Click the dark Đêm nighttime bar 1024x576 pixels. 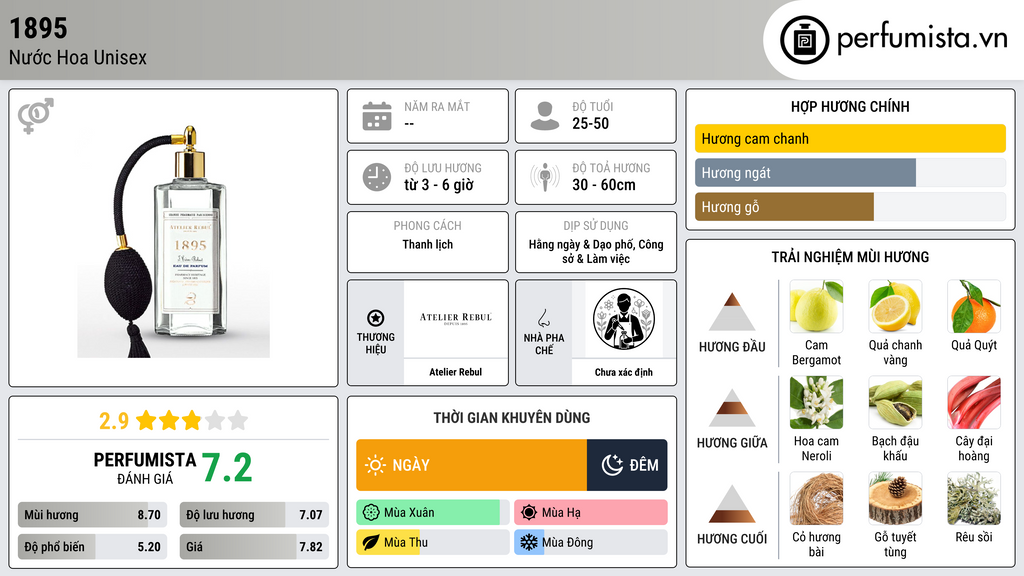(x=627, y=465)
